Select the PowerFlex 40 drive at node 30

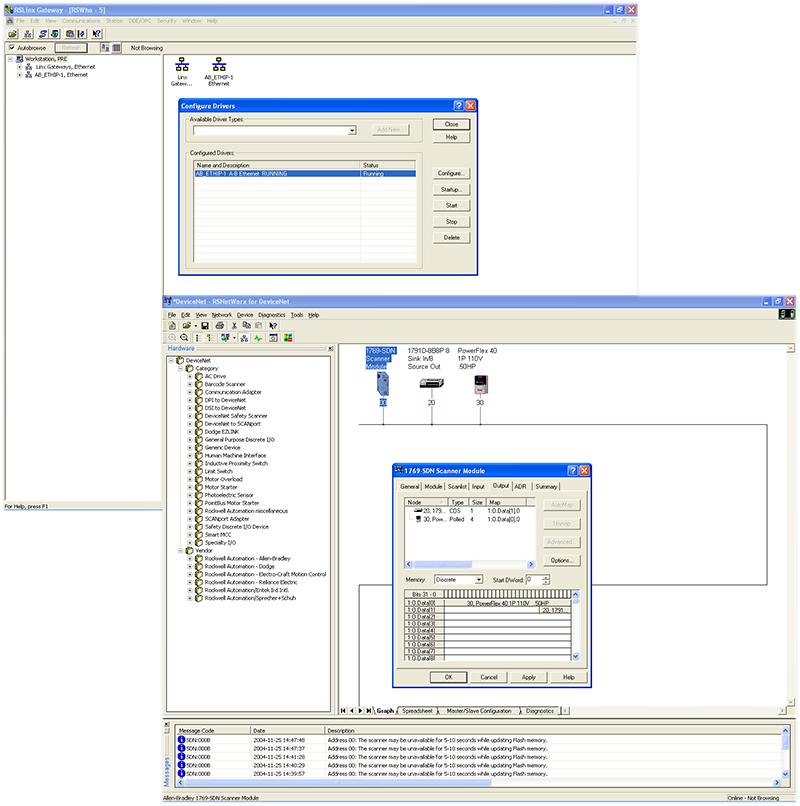tap(479, 384)
